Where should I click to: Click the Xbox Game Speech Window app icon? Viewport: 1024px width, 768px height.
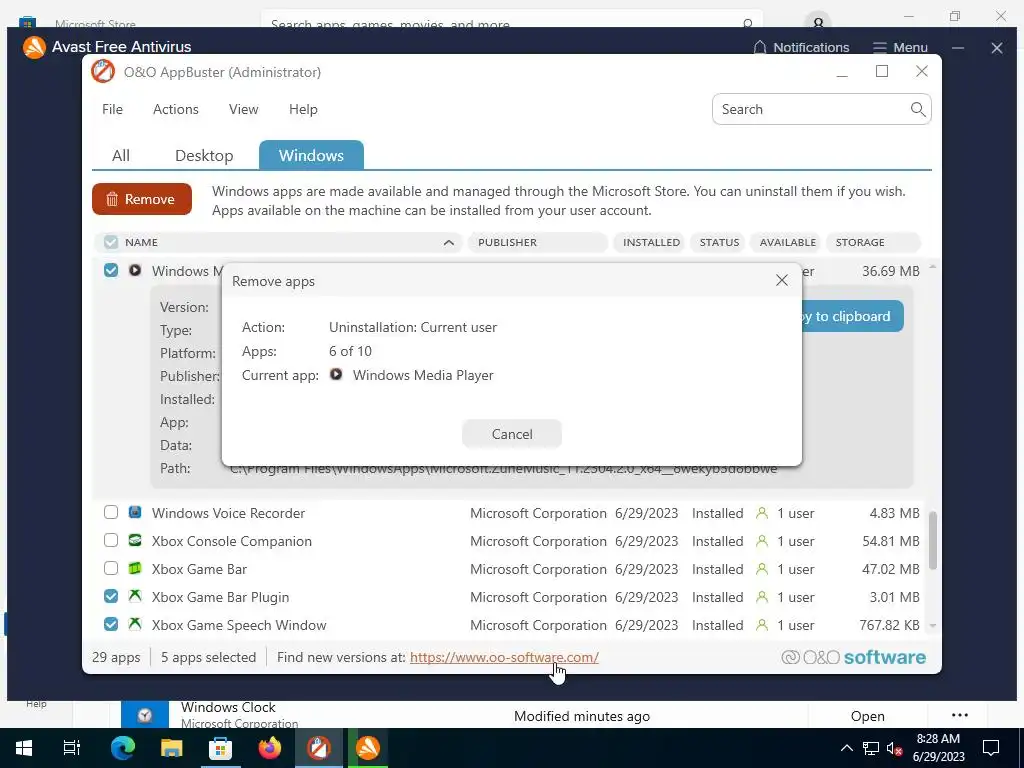click(135, 624)
